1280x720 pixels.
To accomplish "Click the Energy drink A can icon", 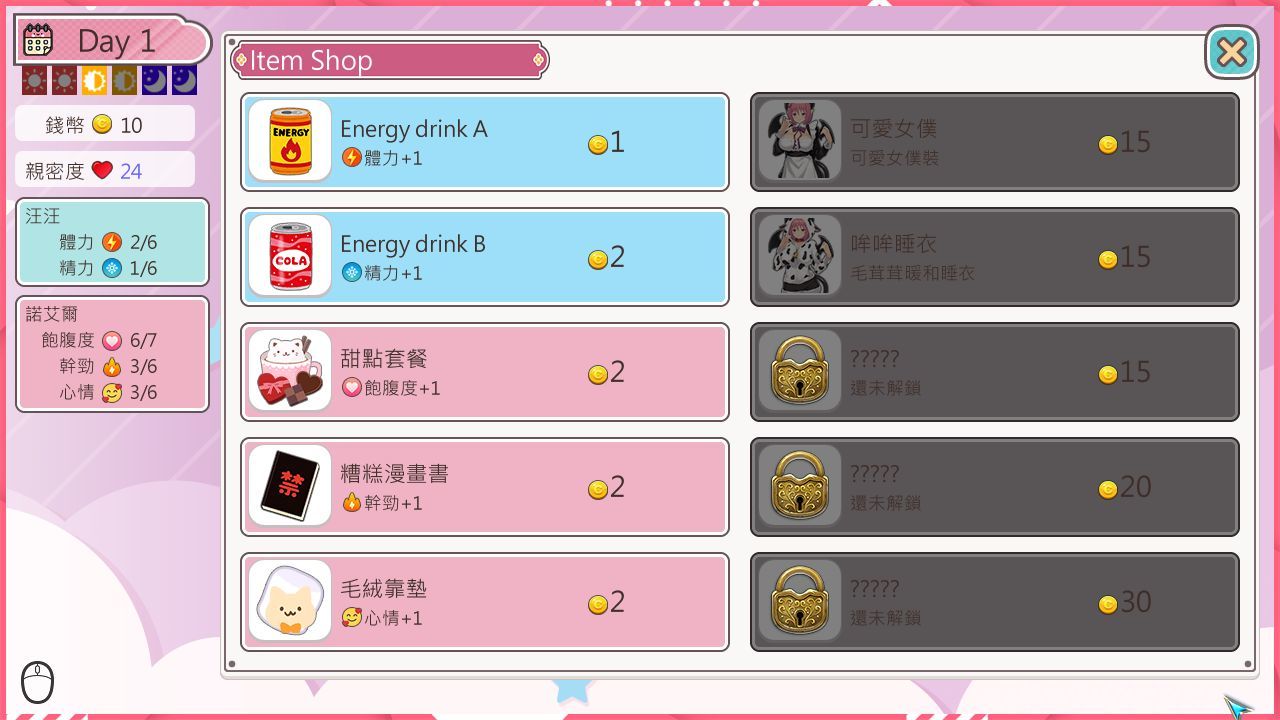I will [290, 141].
